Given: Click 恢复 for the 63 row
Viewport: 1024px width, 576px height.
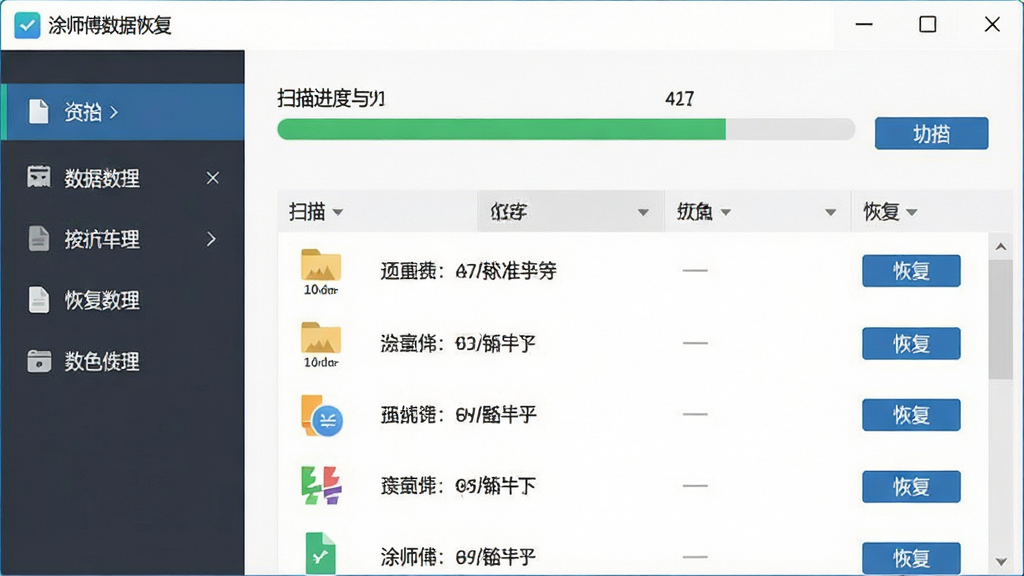Looking at the screenshot, I should coord(911,344).
